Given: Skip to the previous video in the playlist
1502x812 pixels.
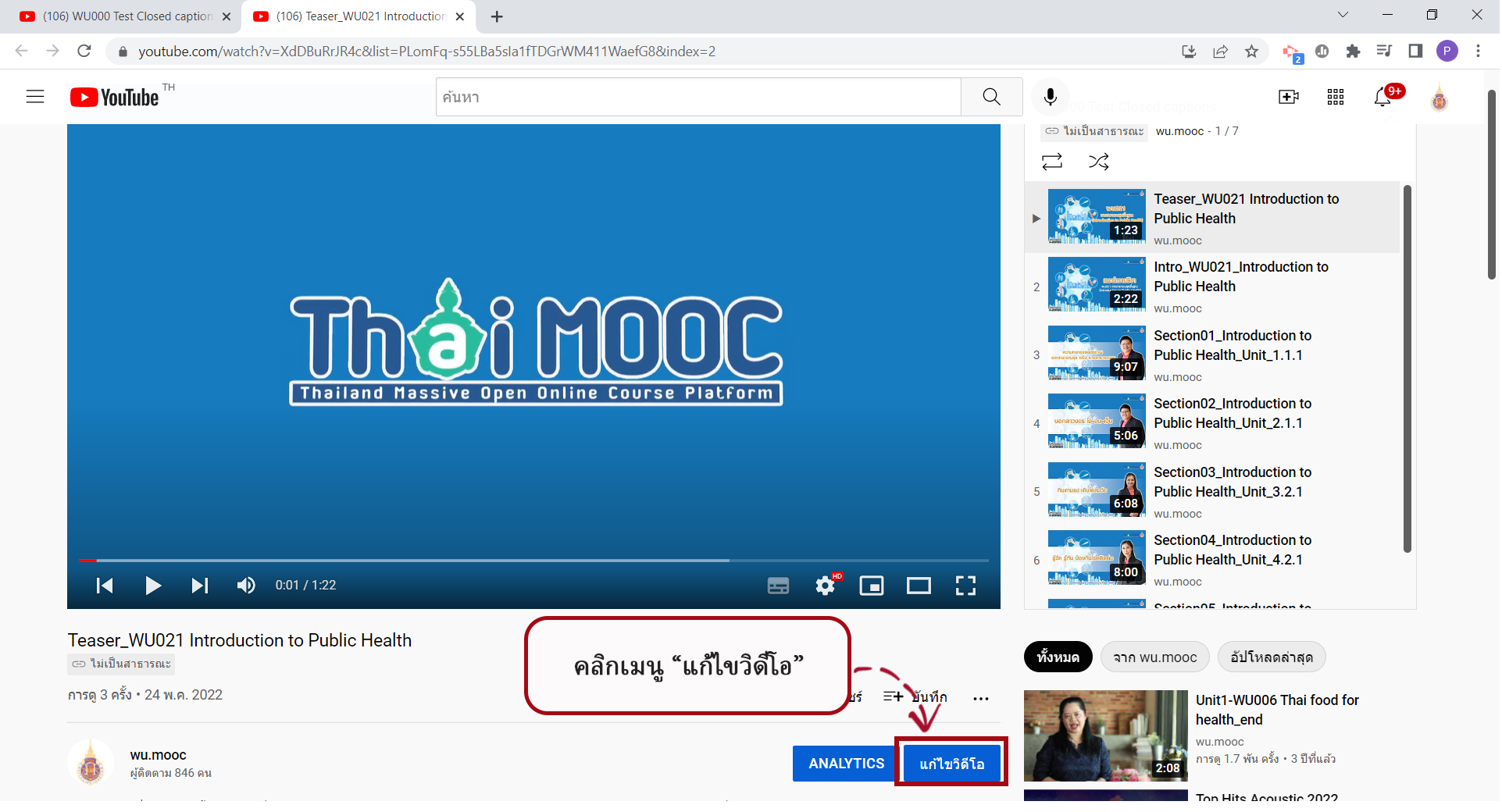Looking at the screenshot, I should point(105,586).
